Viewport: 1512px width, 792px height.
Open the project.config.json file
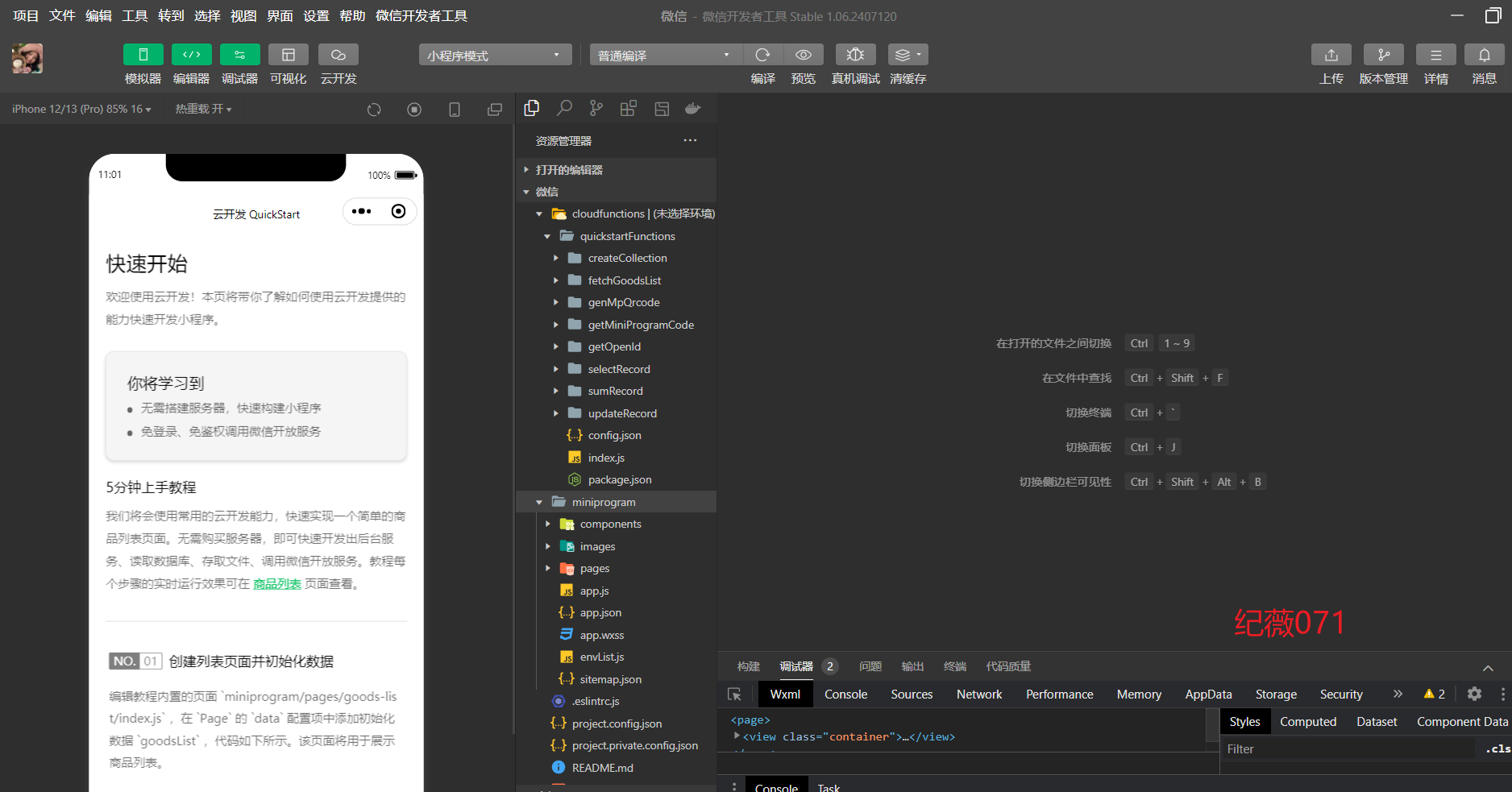pyautogui.click(x=616, y=724)
